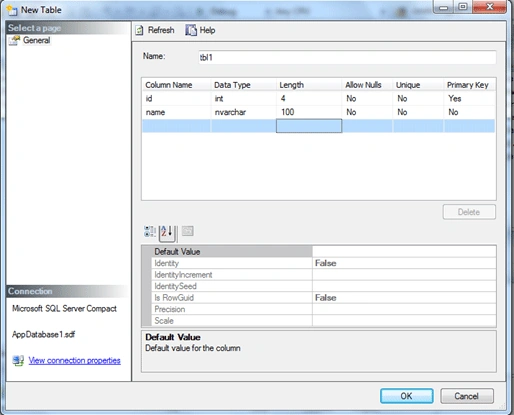The width and height of the screenshot is (514, 415).
Task: Change Unique value for the name row
Action: pos(418,112)
